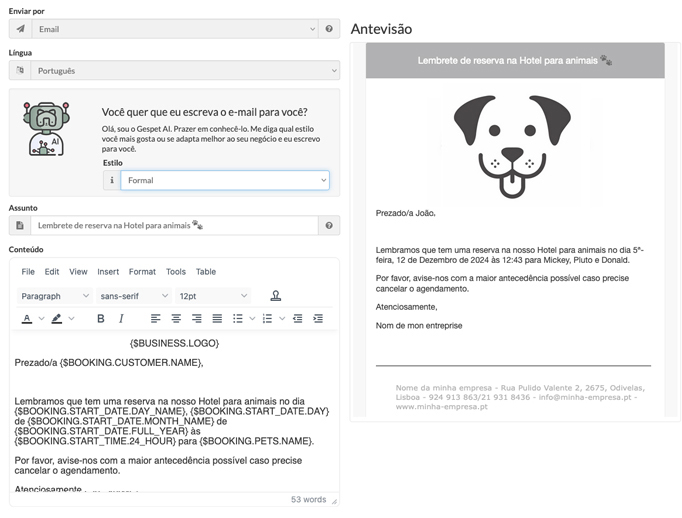682x518 pixels.
Task: Open the Insert menu in editor
Action: [108, 271]
